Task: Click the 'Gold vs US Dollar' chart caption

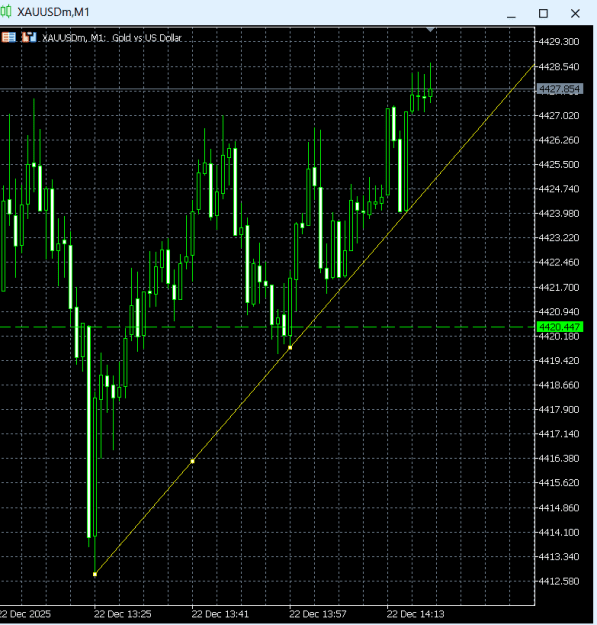Action: [147, 38]
